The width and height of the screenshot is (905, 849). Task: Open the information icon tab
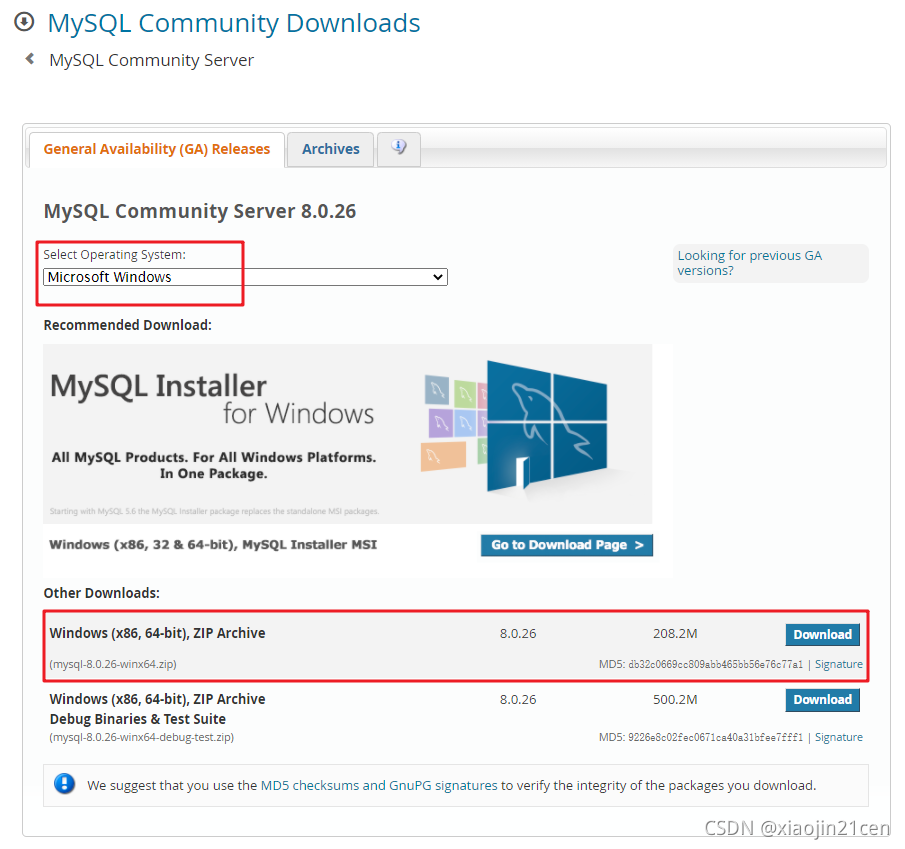[399, 148]
